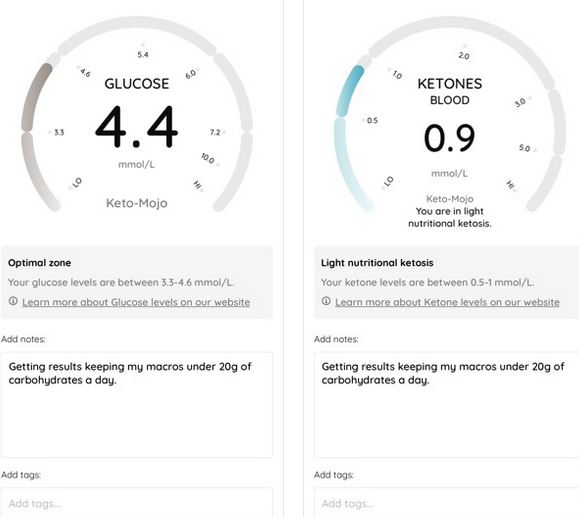Viewport: 579px width, 517px height.
Task: Click the ketones Add tags field
Action: 446,502
